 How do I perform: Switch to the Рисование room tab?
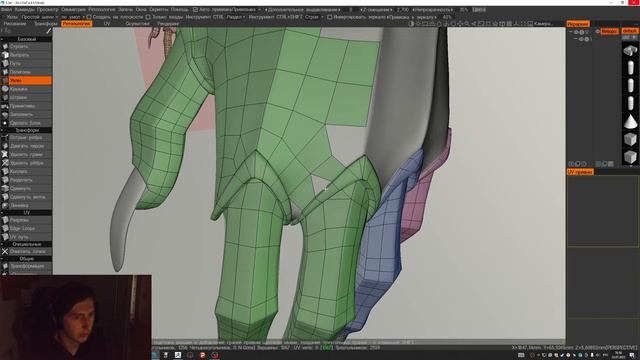click(x=15, y=24)
